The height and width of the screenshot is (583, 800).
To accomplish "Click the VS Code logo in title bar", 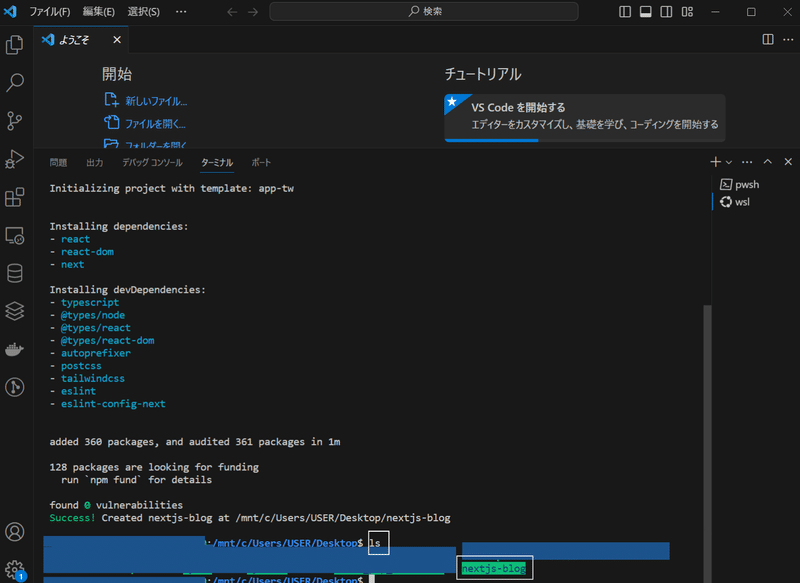I will [10, 11].
